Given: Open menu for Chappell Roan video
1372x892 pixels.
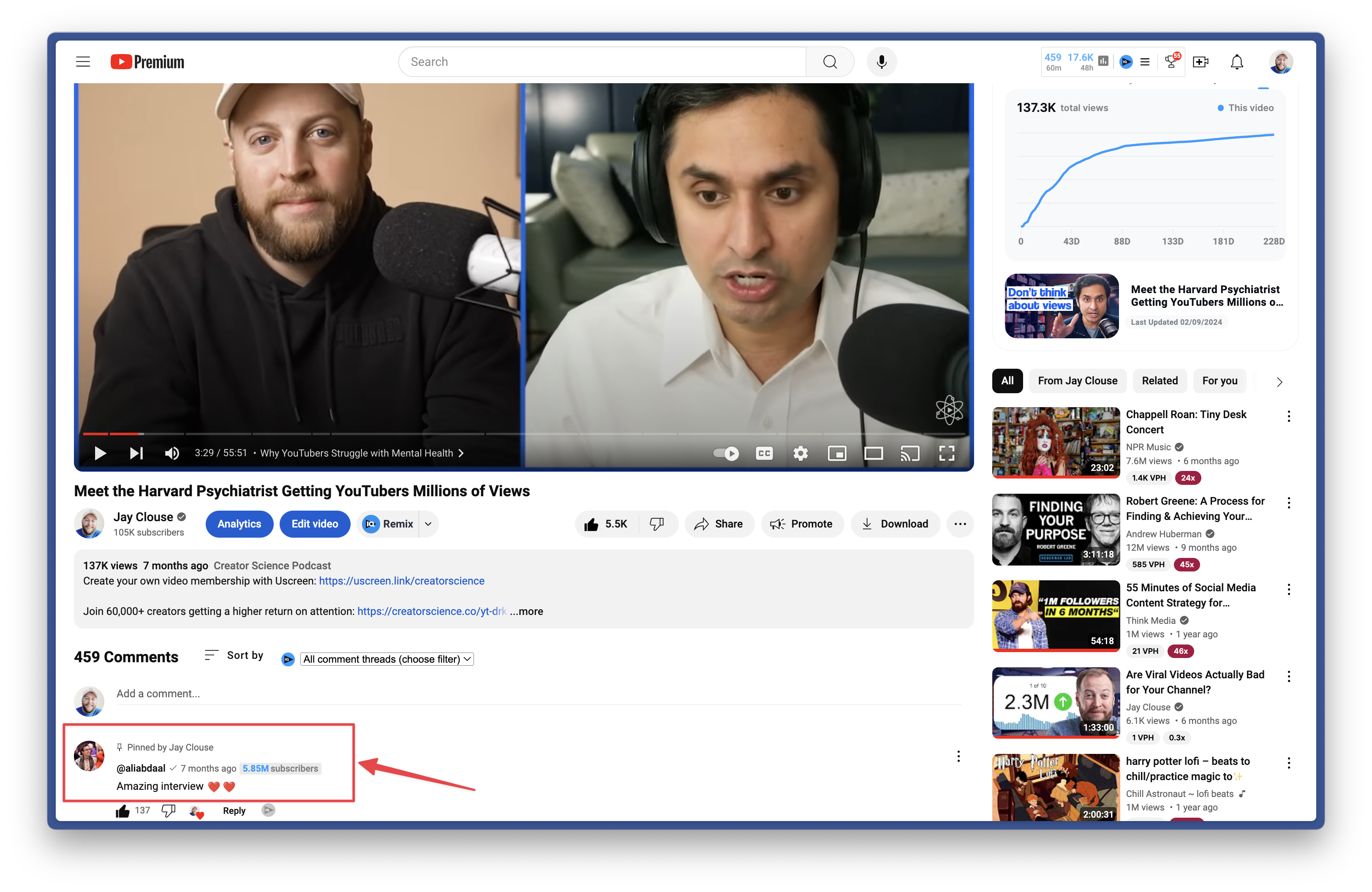Looking at the screenshot, I should pyautogui.click(x=1288, y=416).
